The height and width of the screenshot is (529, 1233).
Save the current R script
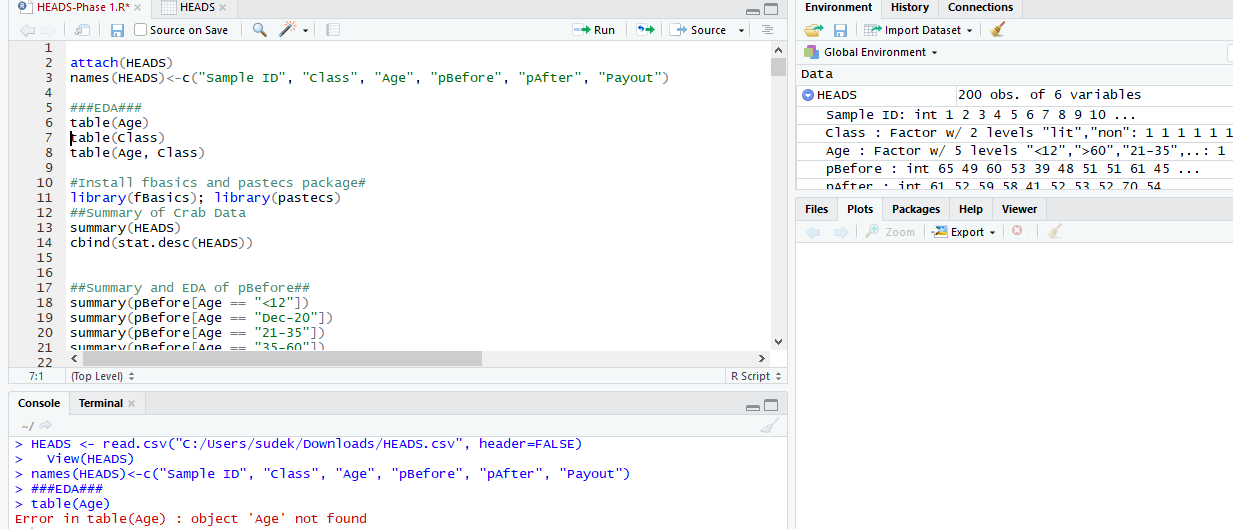pyautogui.click(x=118, y=30)
